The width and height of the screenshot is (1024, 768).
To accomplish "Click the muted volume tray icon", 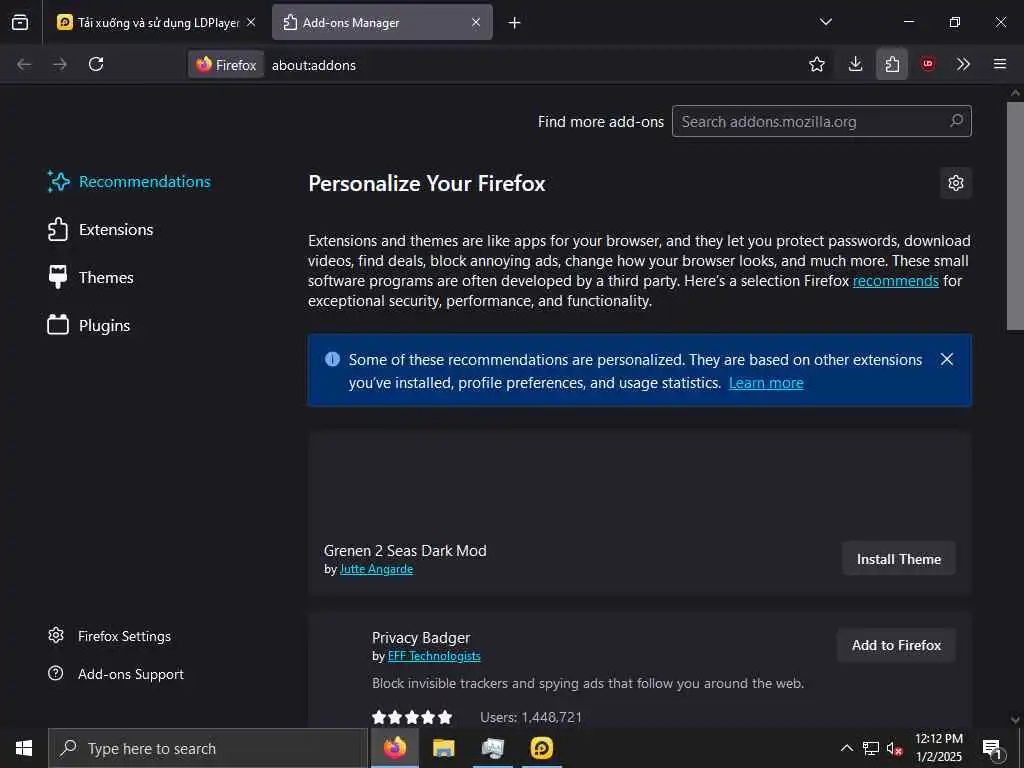I will [895, 748].
